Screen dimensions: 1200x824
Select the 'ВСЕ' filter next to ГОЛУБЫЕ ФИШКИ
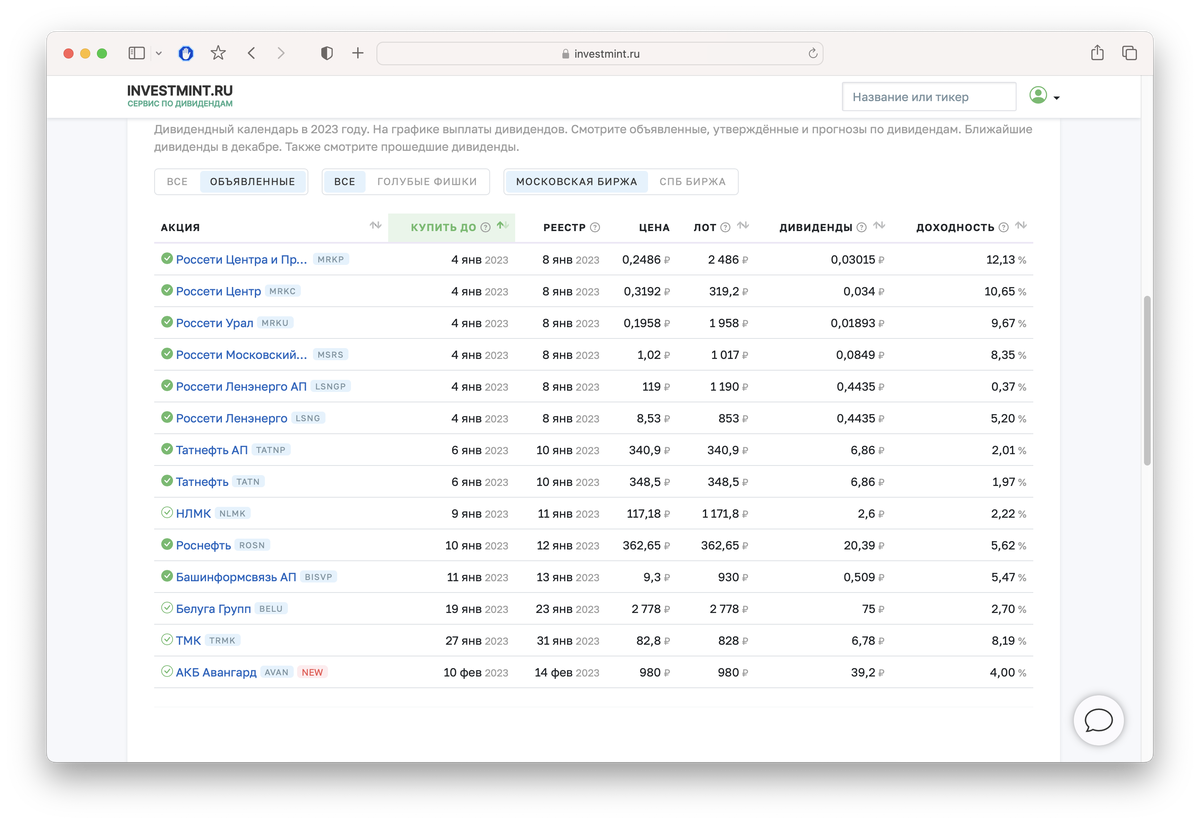[x=345, y=182]
